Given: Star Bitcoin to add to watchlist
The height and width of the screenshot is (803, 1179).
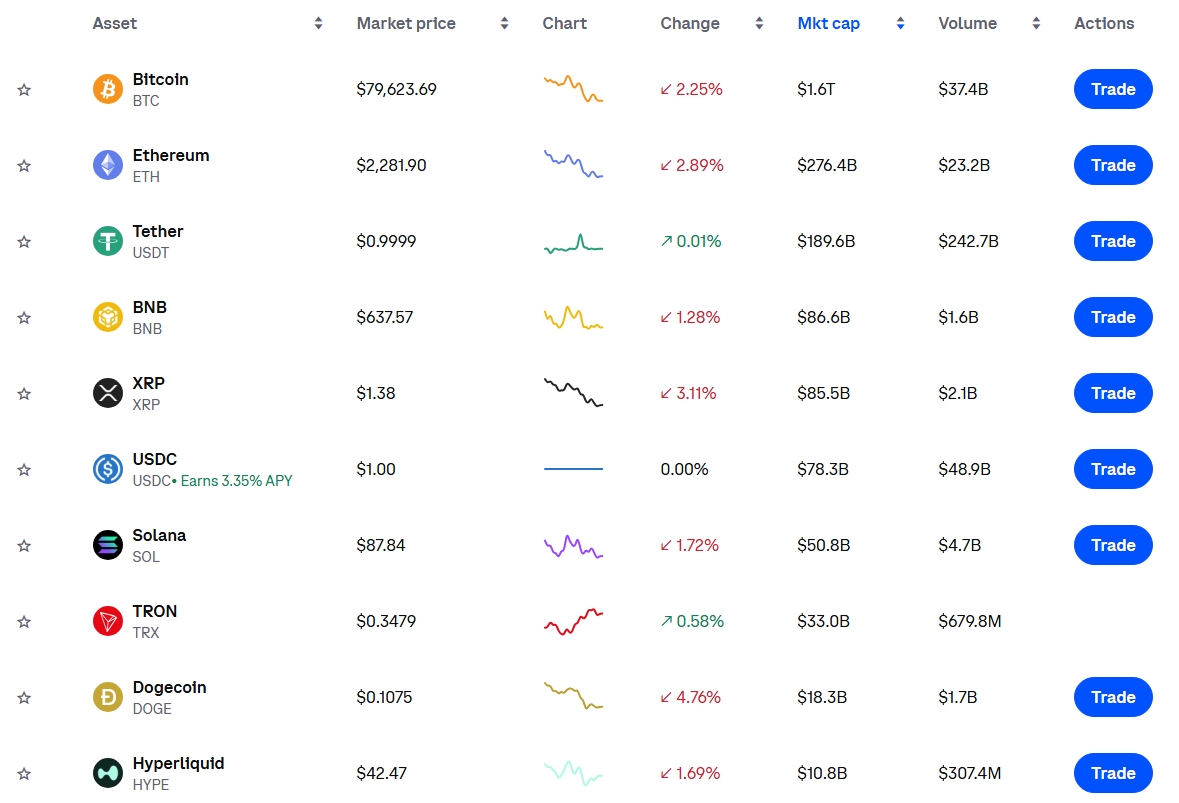Looking at the screenshot, I should 24,90.
